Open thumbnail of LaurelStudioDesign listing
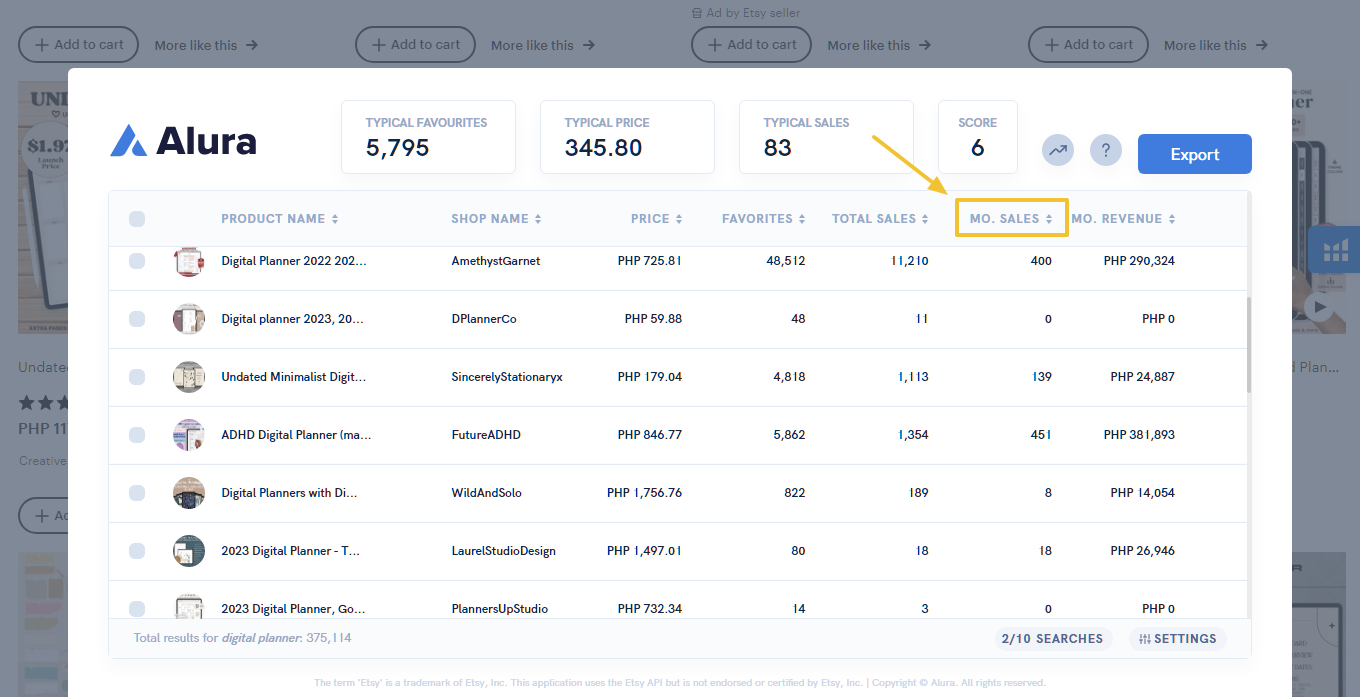The width and height of the screenshot is (1360, 697). tap(189, 551)
